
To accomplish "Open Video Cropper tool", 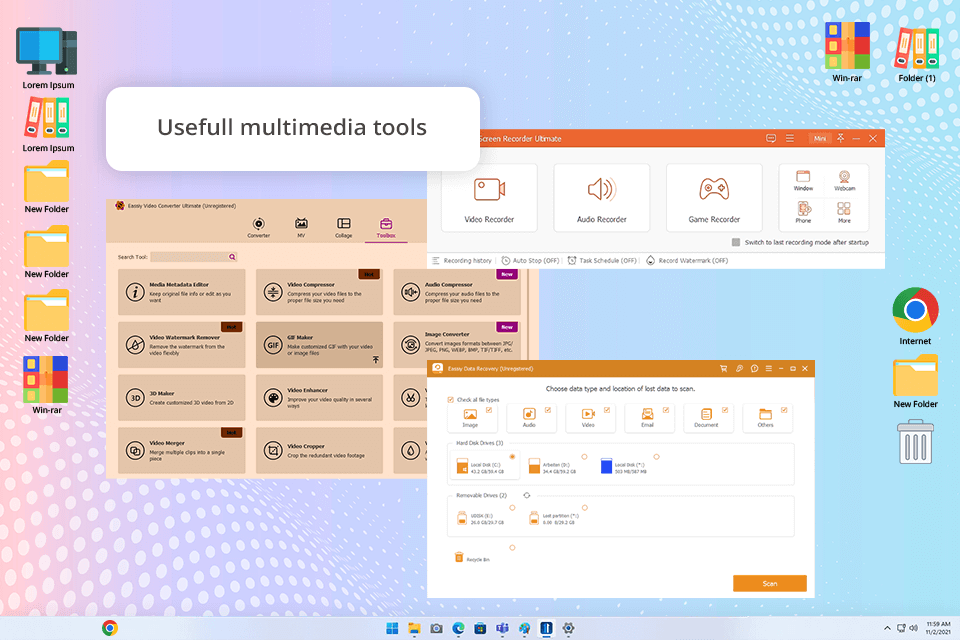I will coord(319,450).
